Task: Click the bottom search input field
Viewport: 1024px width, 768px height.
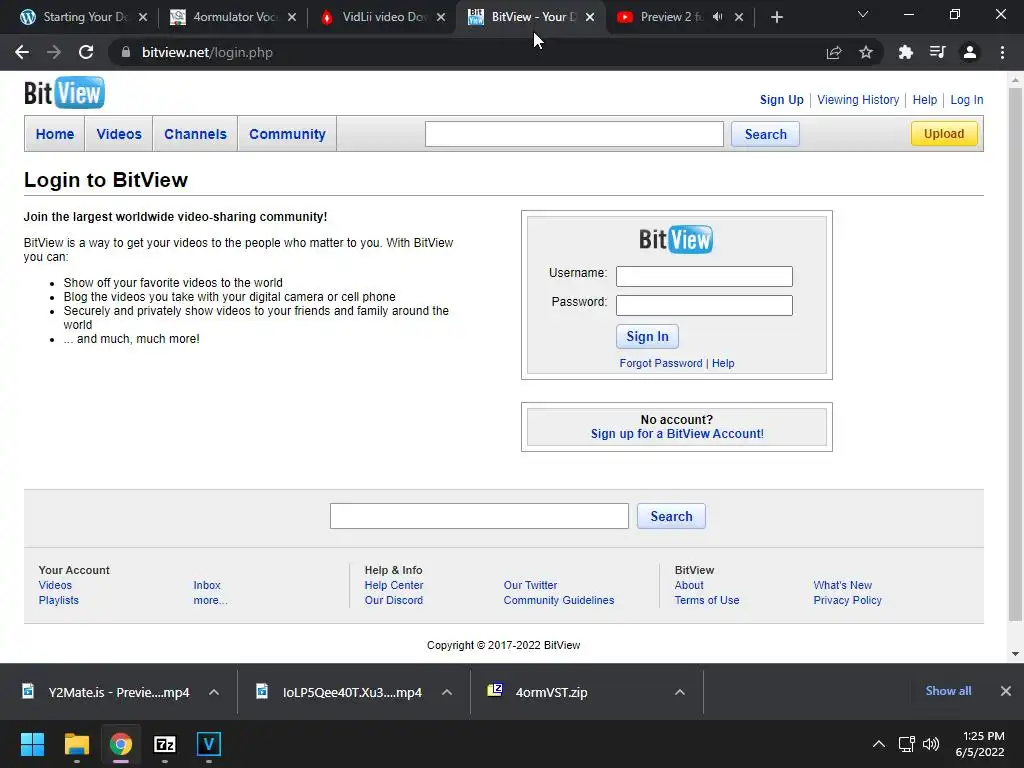Action: 479,516
